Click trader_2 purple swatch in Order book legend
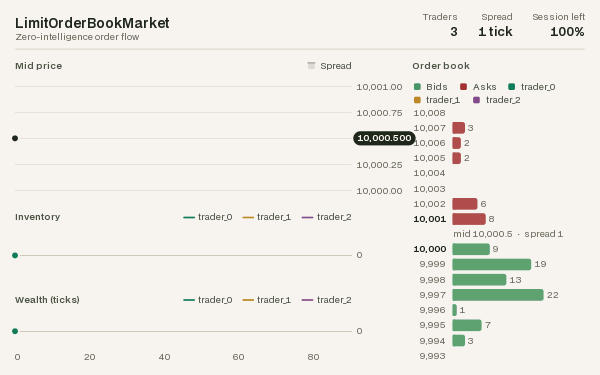The width and height of the screenshot is (600, 375). [476, 100]
